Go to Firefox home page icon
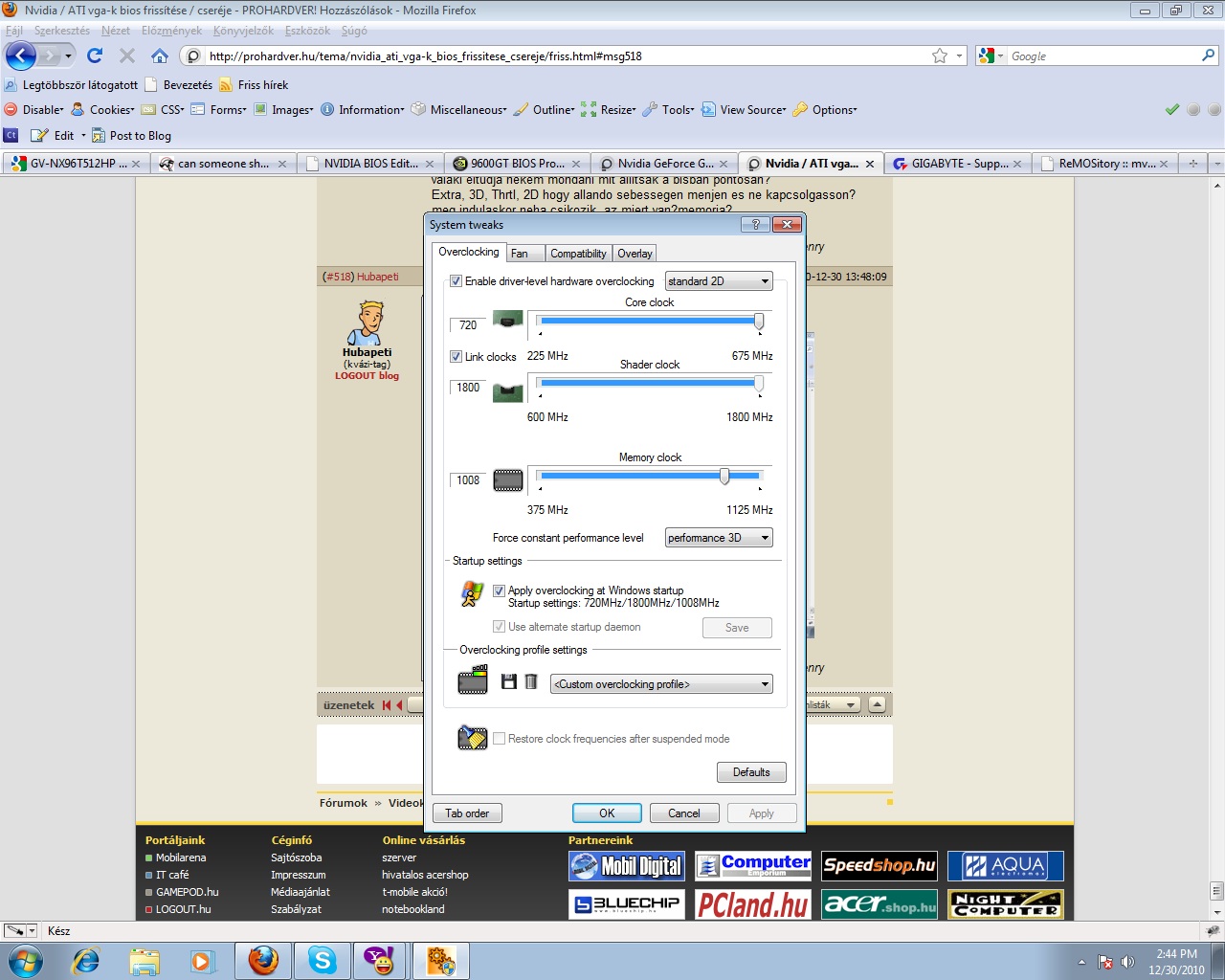The height and width of the screenshot is (980, 1225). [160, 56]
